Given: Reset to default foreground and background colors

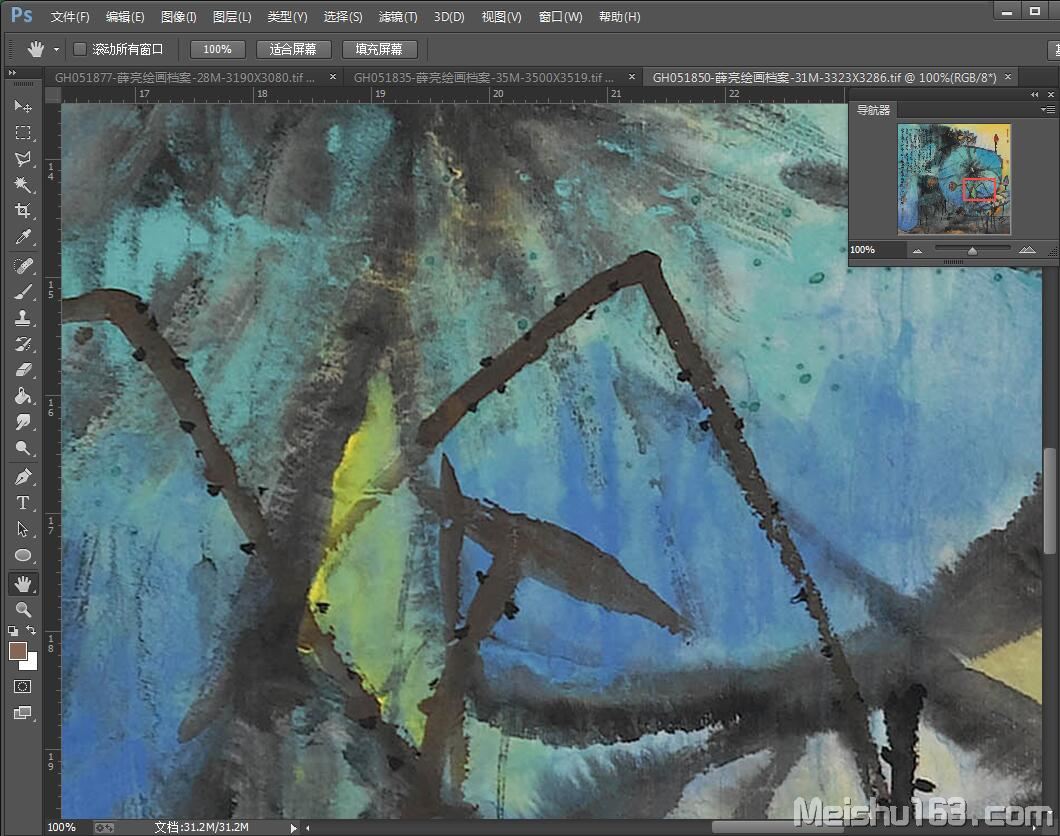Looking at the screenshot, I should [x=13, y=631].
